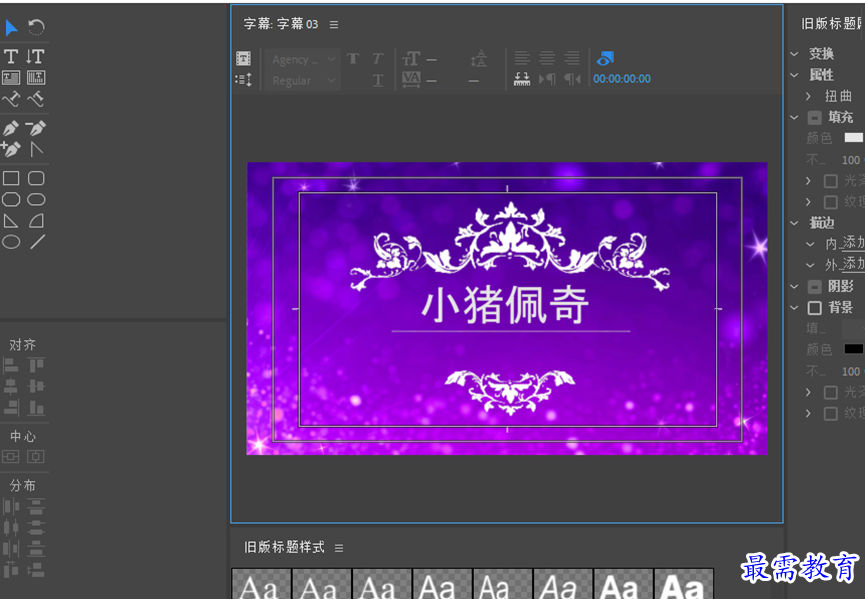865x599 pixels.
Task: Select the Rotation tool
Action: pos(36,27)
